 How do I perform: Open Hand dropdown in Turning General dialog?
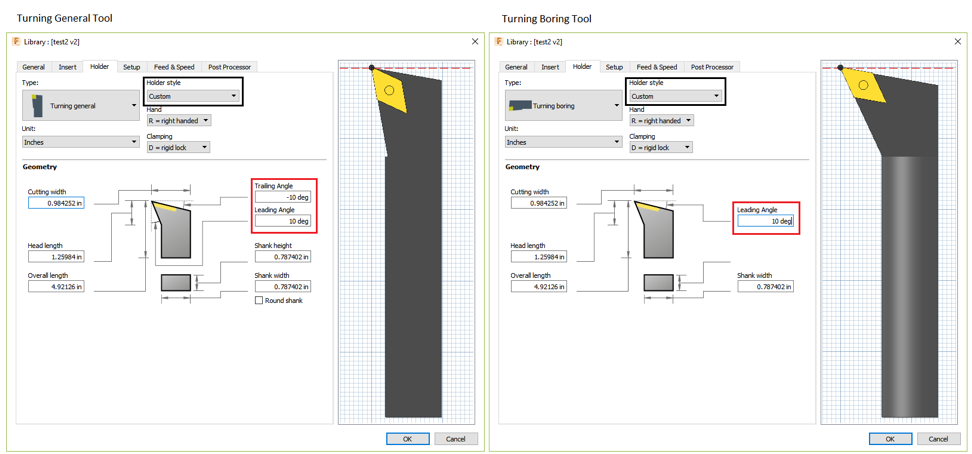tap(179, 121)
